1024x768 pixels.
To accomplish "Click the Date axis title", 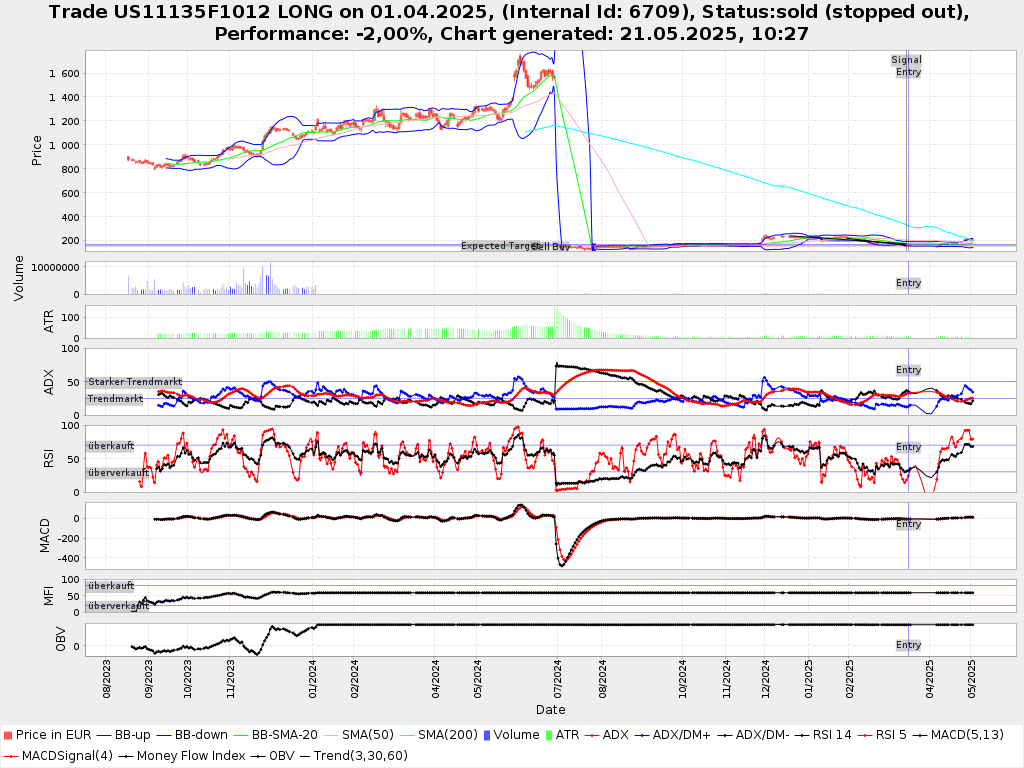I will coord(550,710).
